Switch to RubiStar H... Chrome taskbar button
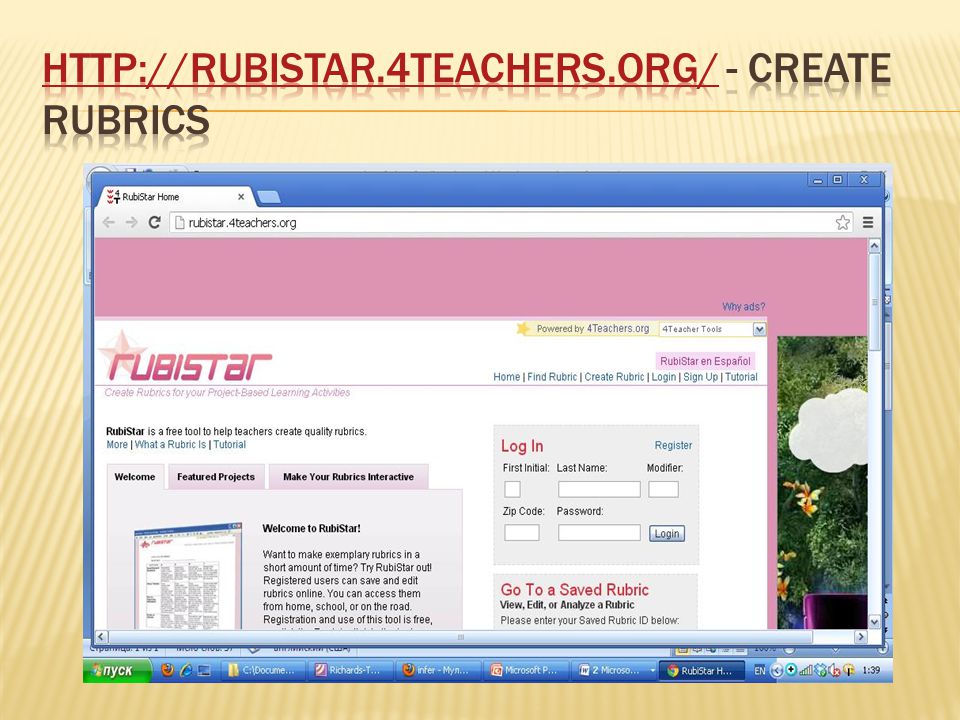This screenshot has width=960, height=720. point(702,670)
